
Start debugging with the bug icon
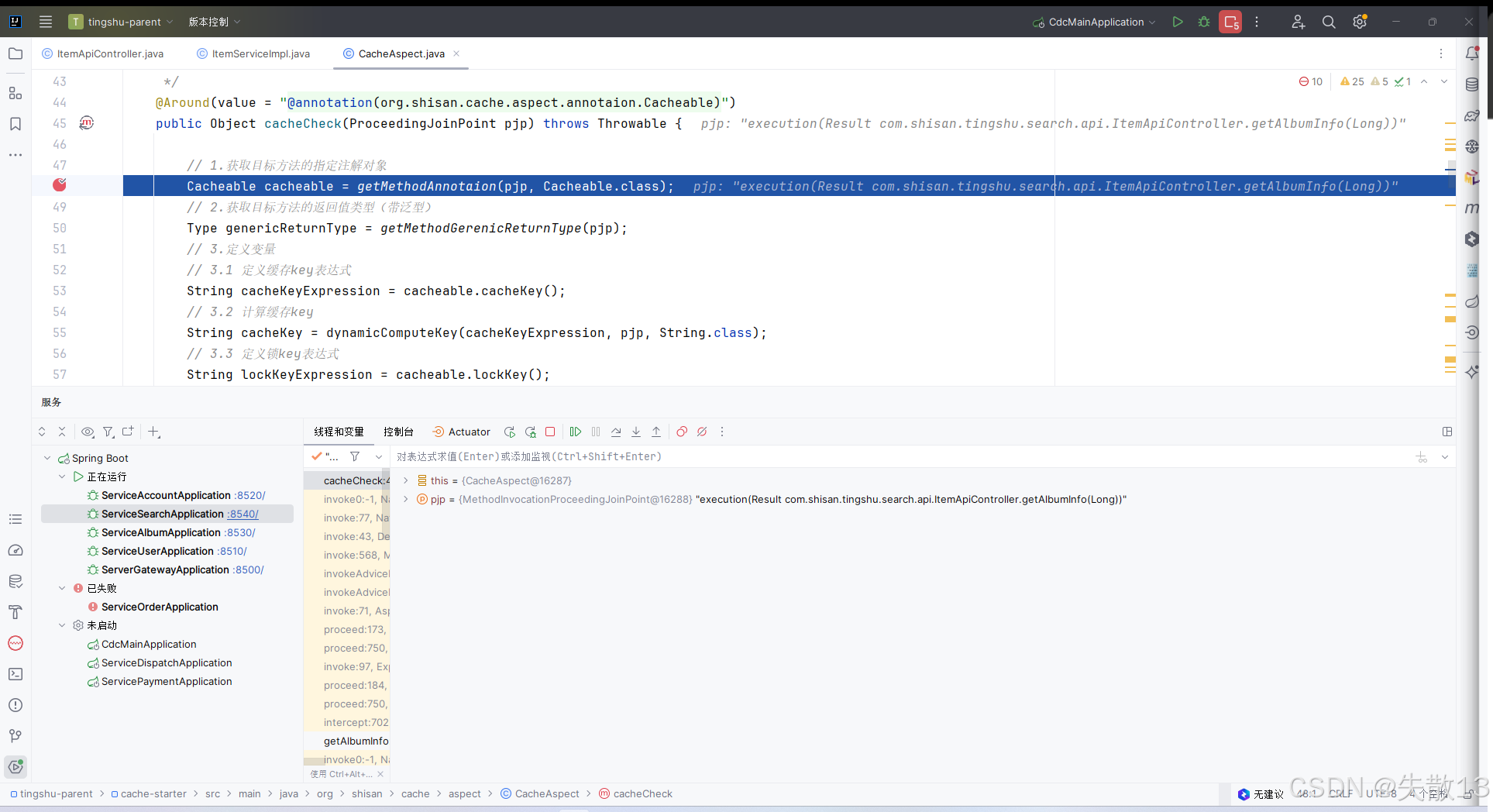pos(1204,22)
